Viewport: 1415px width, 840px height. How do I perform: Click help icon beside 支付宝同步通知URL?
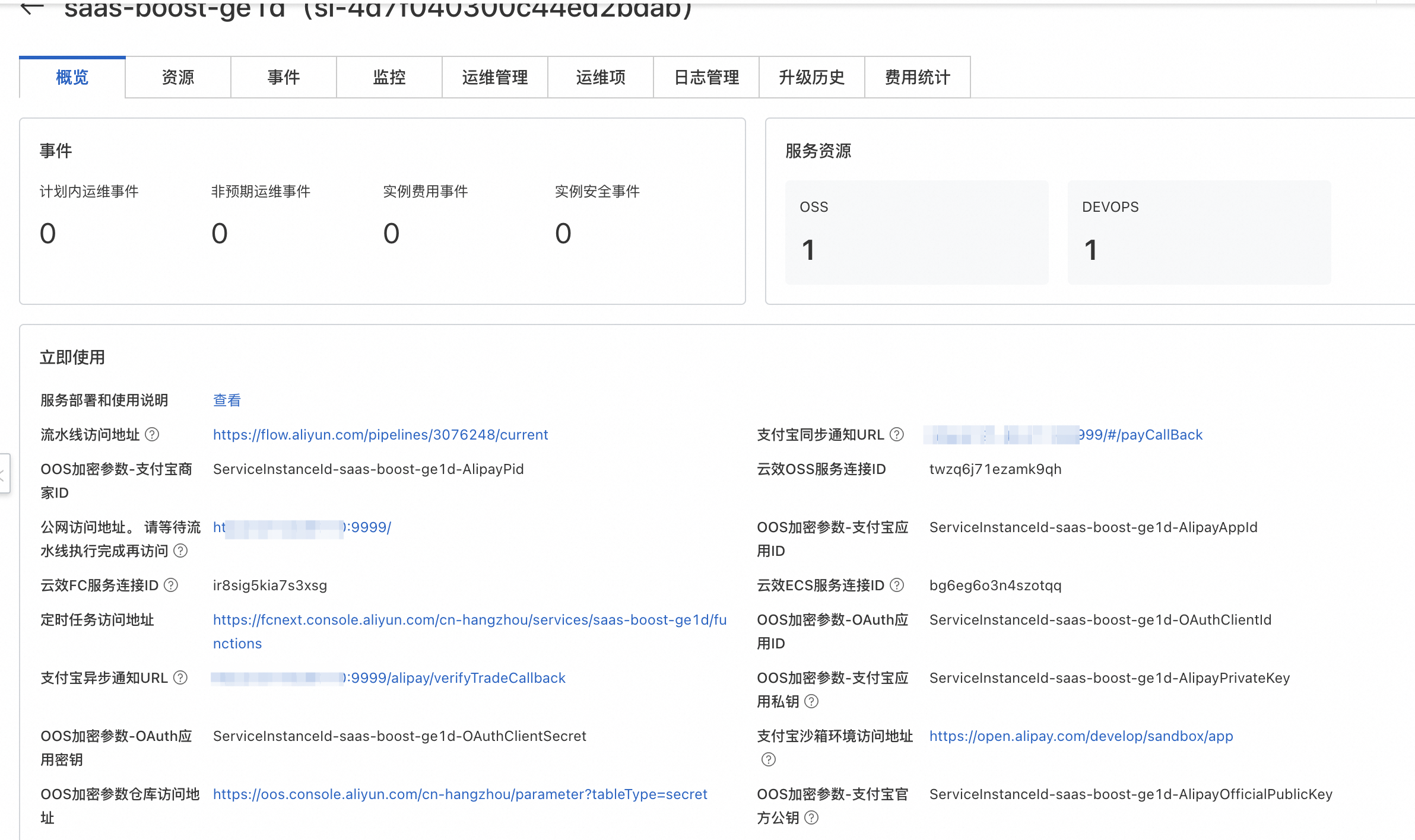click(x=897, y=435)
